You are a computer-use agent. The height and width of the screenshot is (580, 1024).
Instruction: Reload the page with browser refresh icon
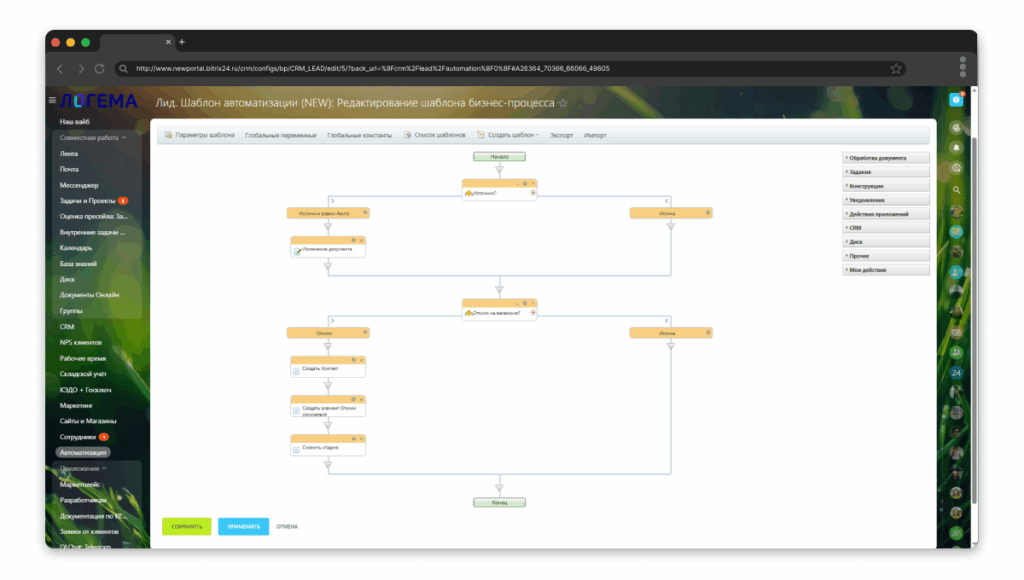[x=99, y=69]
